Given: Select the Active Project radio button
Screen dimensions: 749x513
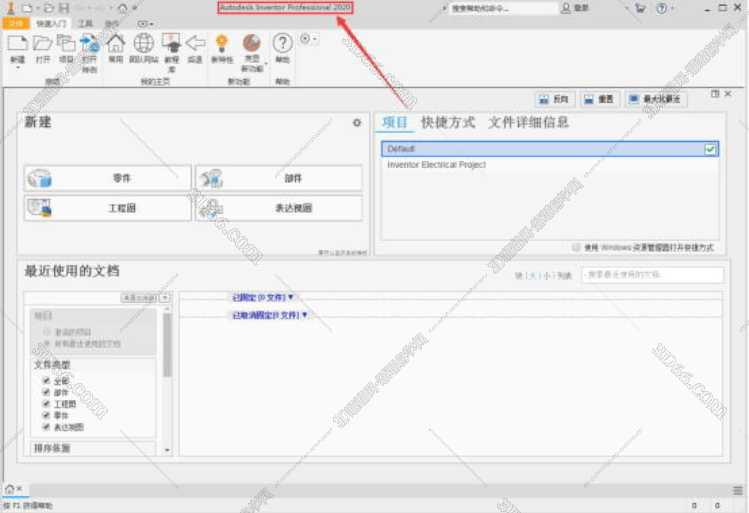Looking at the screenshot, I should tap(47, 332).
